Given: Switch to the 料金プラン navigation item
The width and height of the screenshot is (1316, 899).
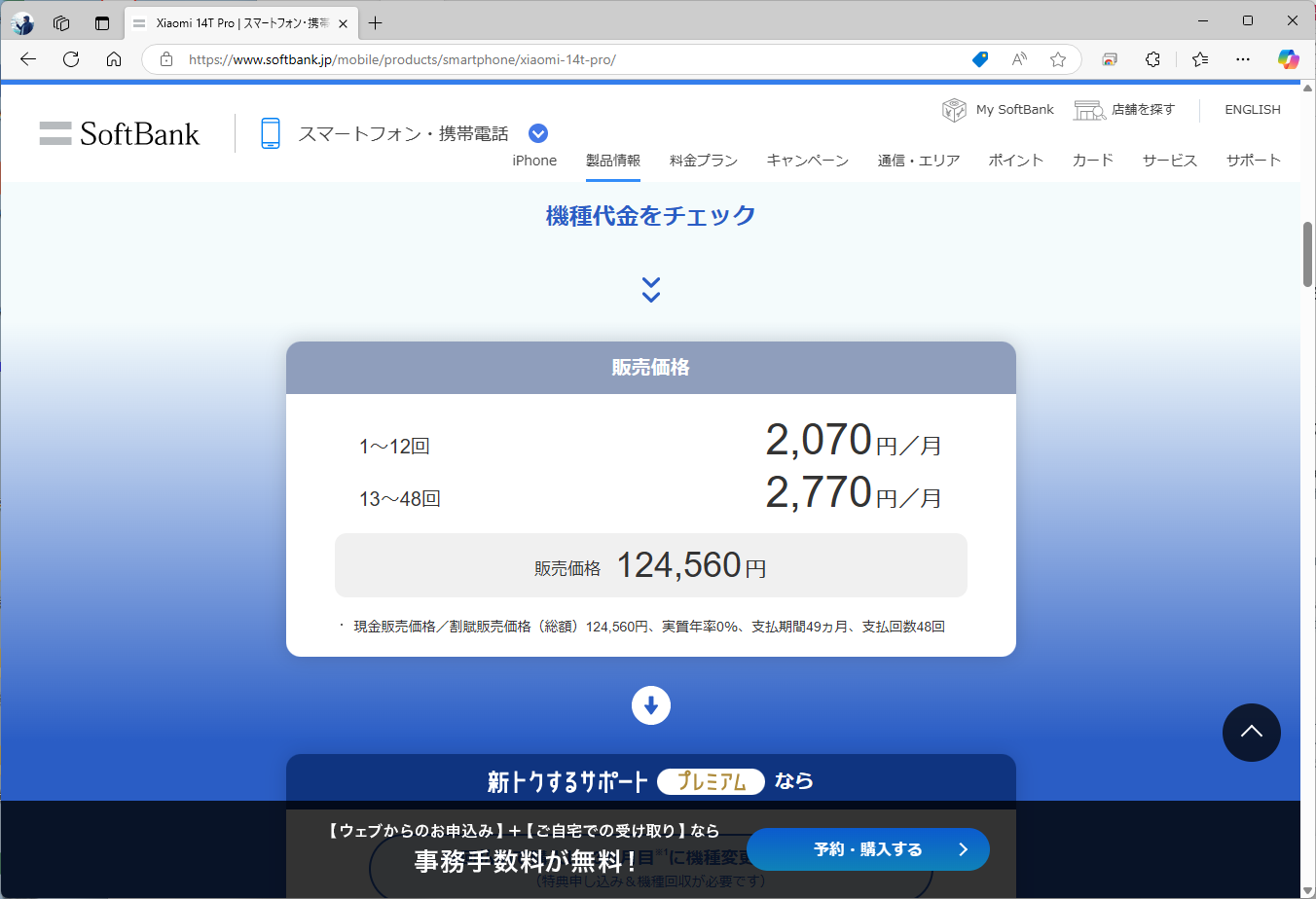Looking at the screenshot, I should click(x=704, y=161).
